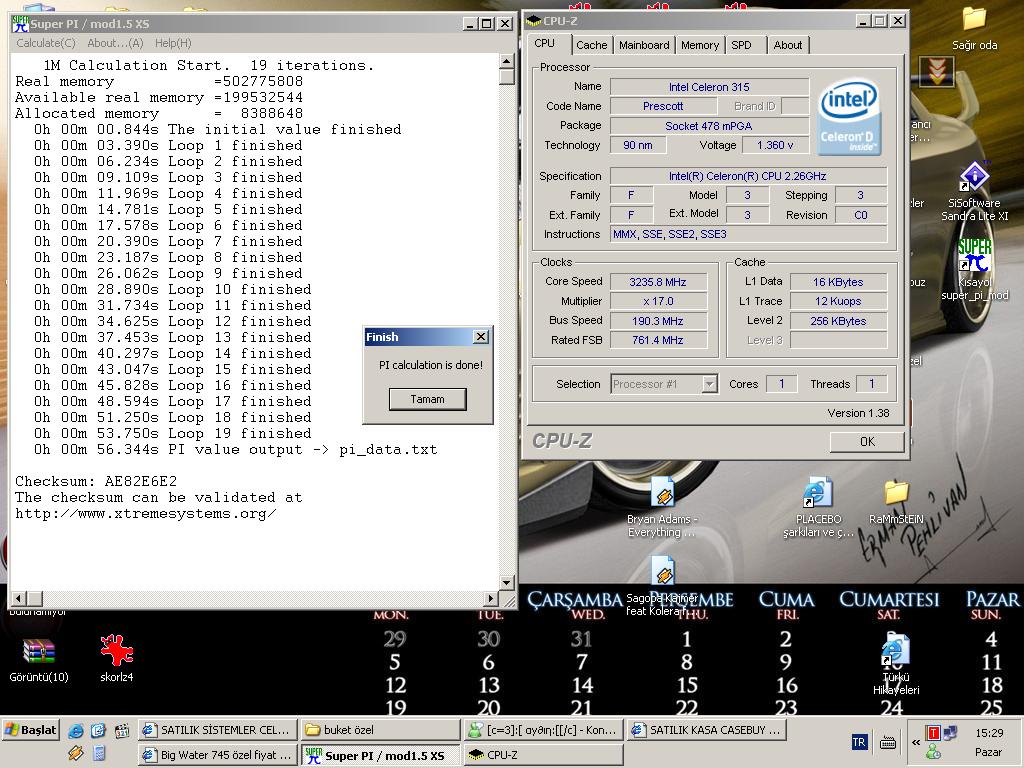This screenshot has width=1024, height=768.
Task: Open the PLACEBO şarkıları shortcut
Action: [x=817, y=494]
